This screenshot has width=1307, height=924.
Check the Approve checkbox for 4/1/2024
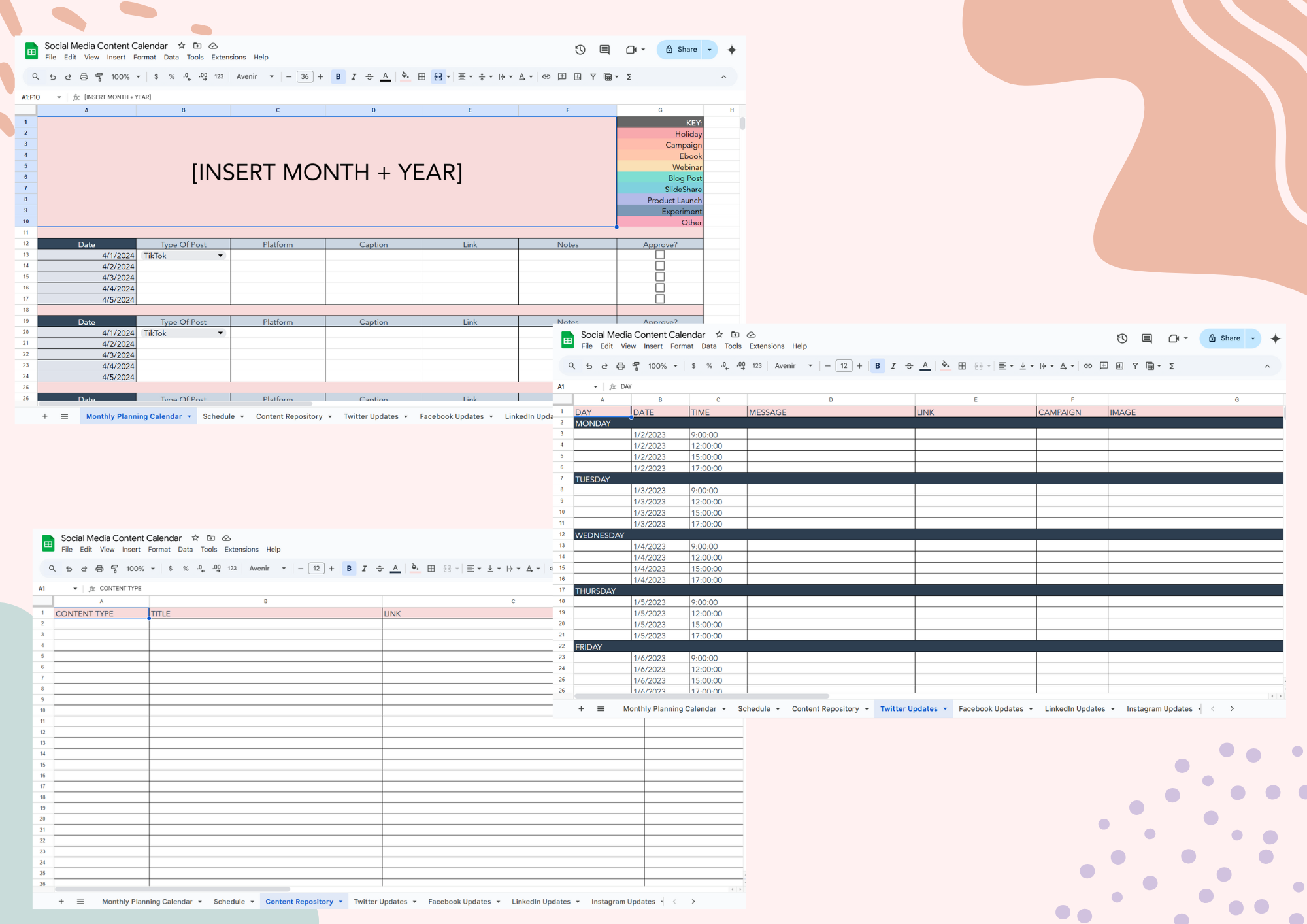(x=659, y=255)
